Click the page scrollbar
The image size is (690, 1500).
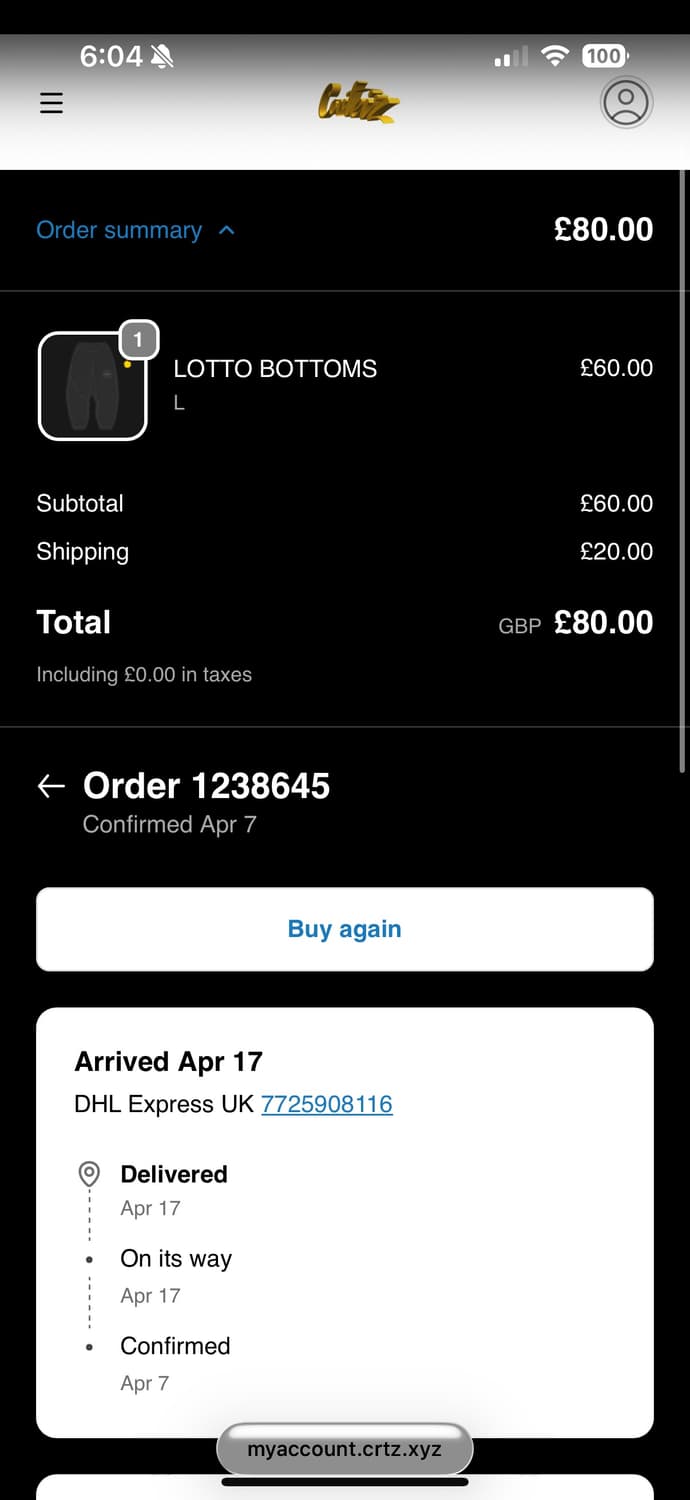pyautogui.click(x=683, y=470)
